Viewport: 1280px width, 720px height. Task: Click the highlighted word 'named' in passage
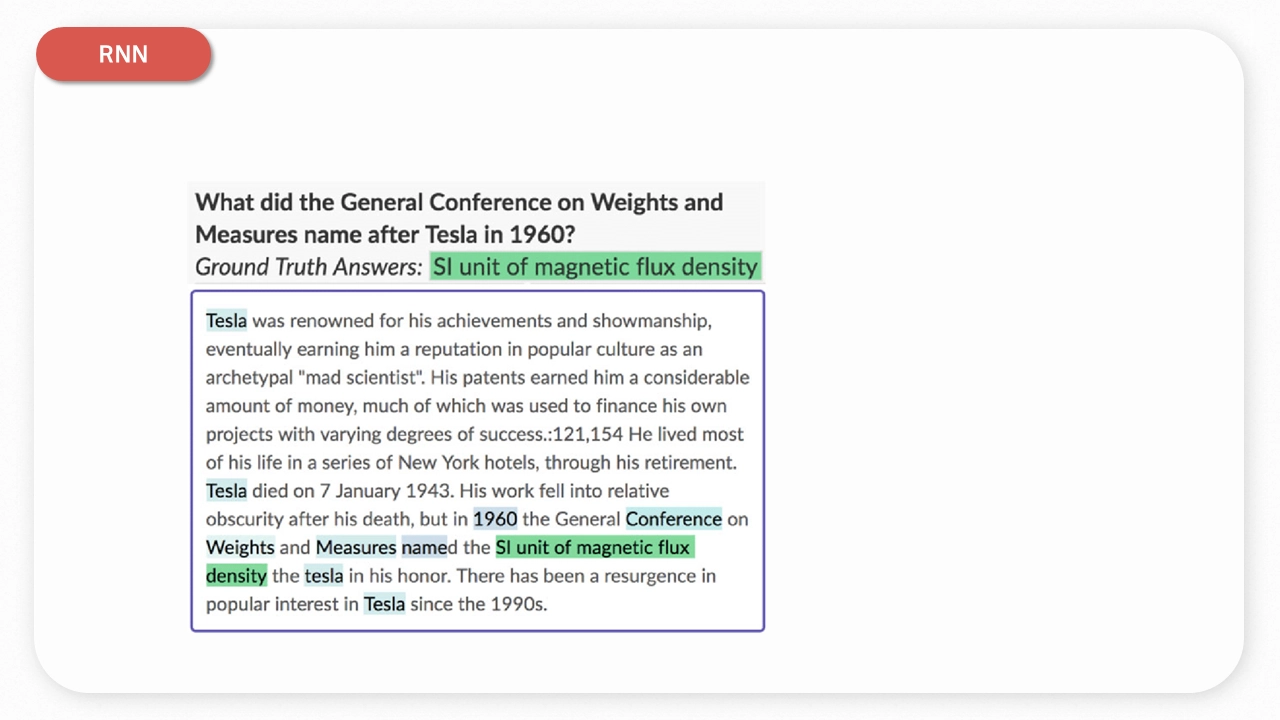point(425,548)
